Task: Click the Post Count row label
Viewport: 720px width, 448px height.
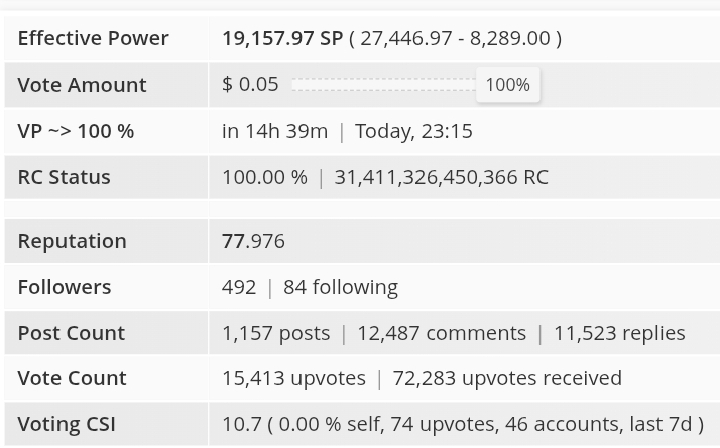Action: [71, 333]
